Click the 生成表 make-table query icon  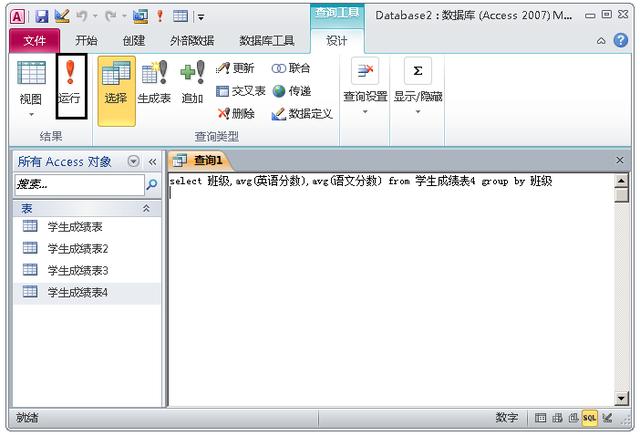point(154,82)
